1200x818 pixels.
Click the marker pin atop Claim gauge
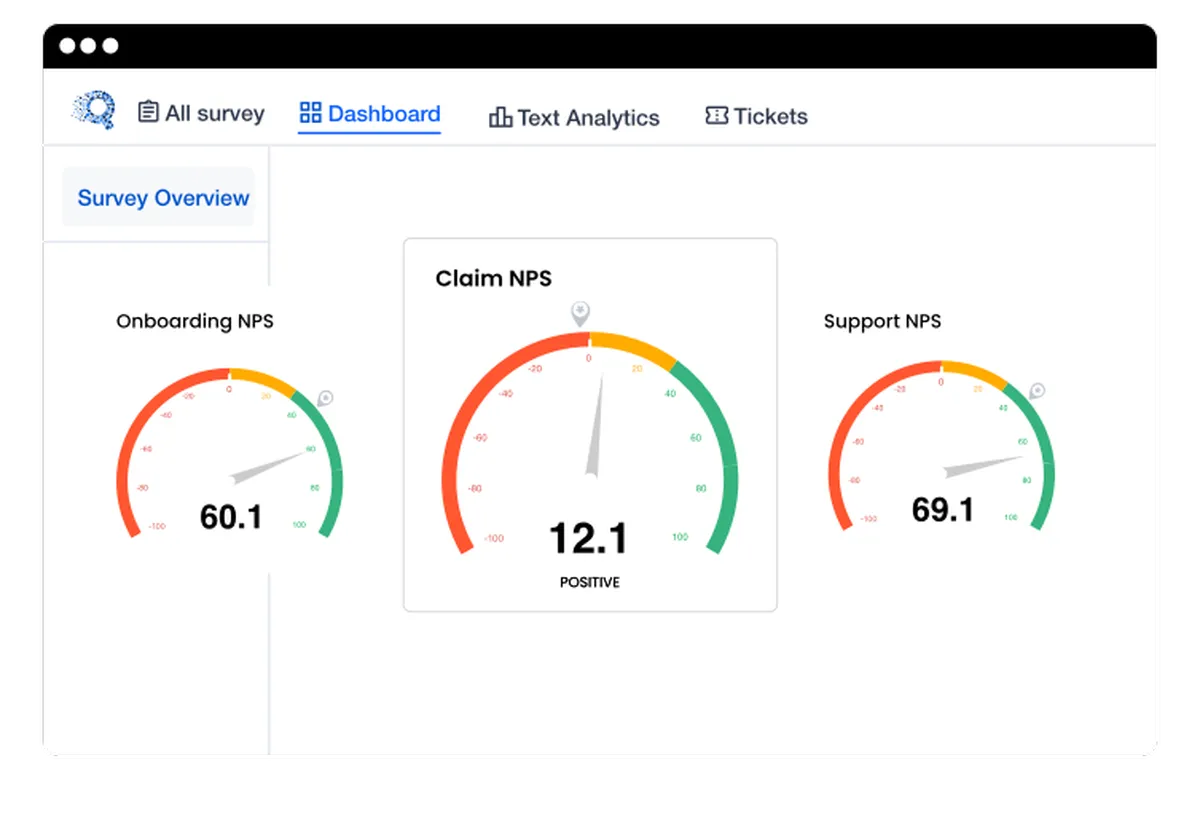click(x=580, y=313)
